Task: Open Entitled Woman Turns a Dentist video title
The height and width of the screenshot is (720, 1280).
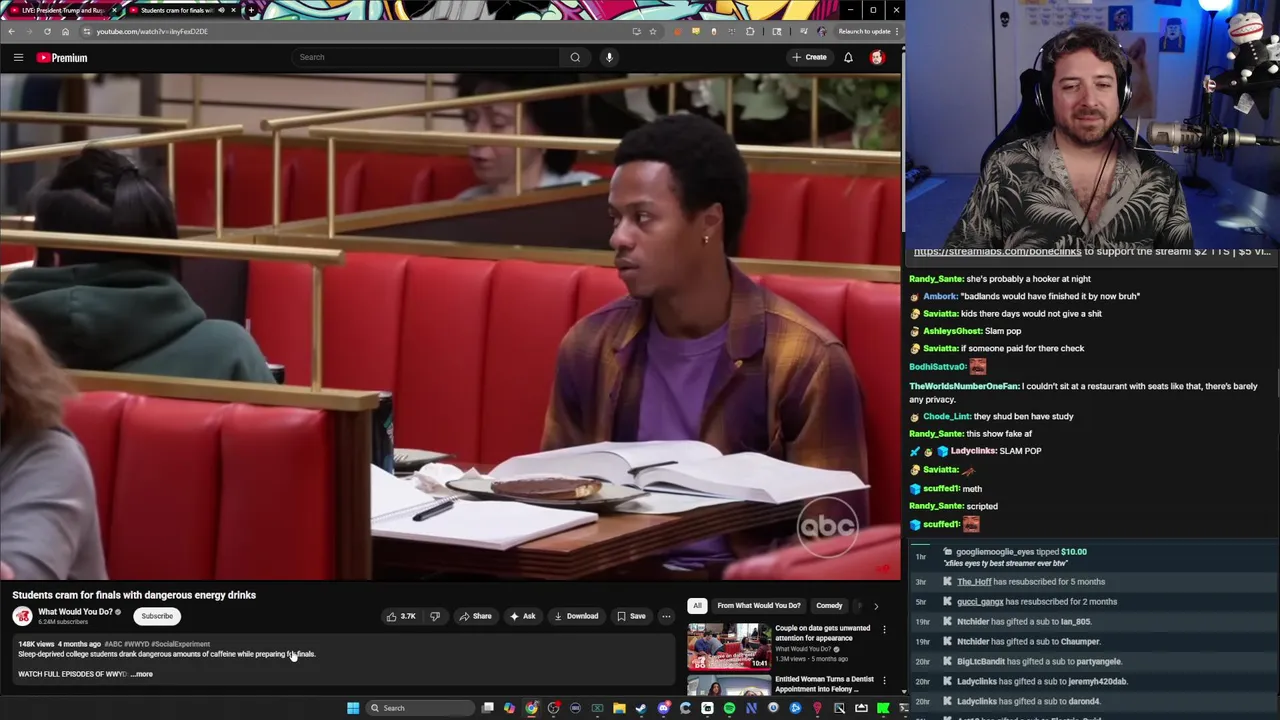Action: pyautogui.click(x=824, y=684)
